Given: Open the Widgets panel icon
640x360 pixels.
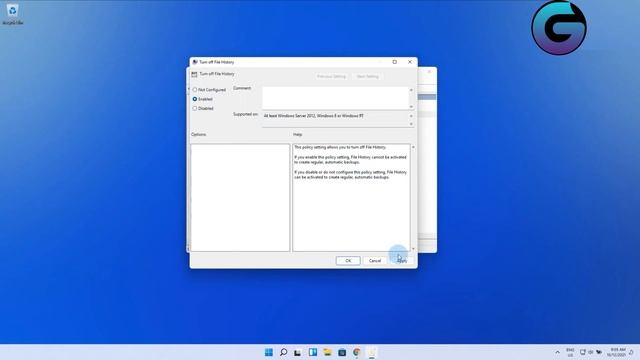Looking at the screenshot, I should pyautogui.click(x=313, y=352).
